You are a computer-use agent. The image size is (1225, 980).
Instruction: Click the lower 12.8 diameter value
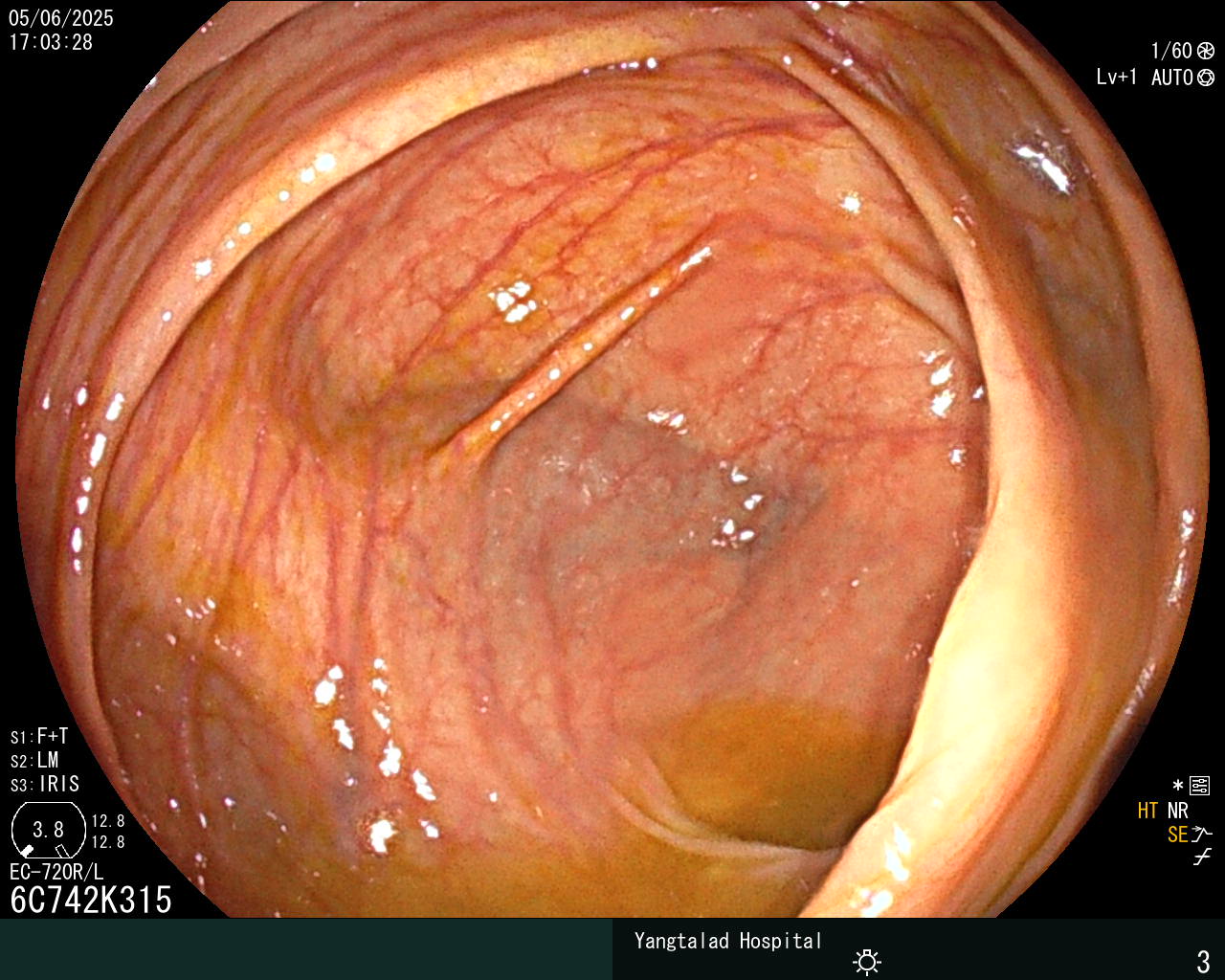coord(108,842)
